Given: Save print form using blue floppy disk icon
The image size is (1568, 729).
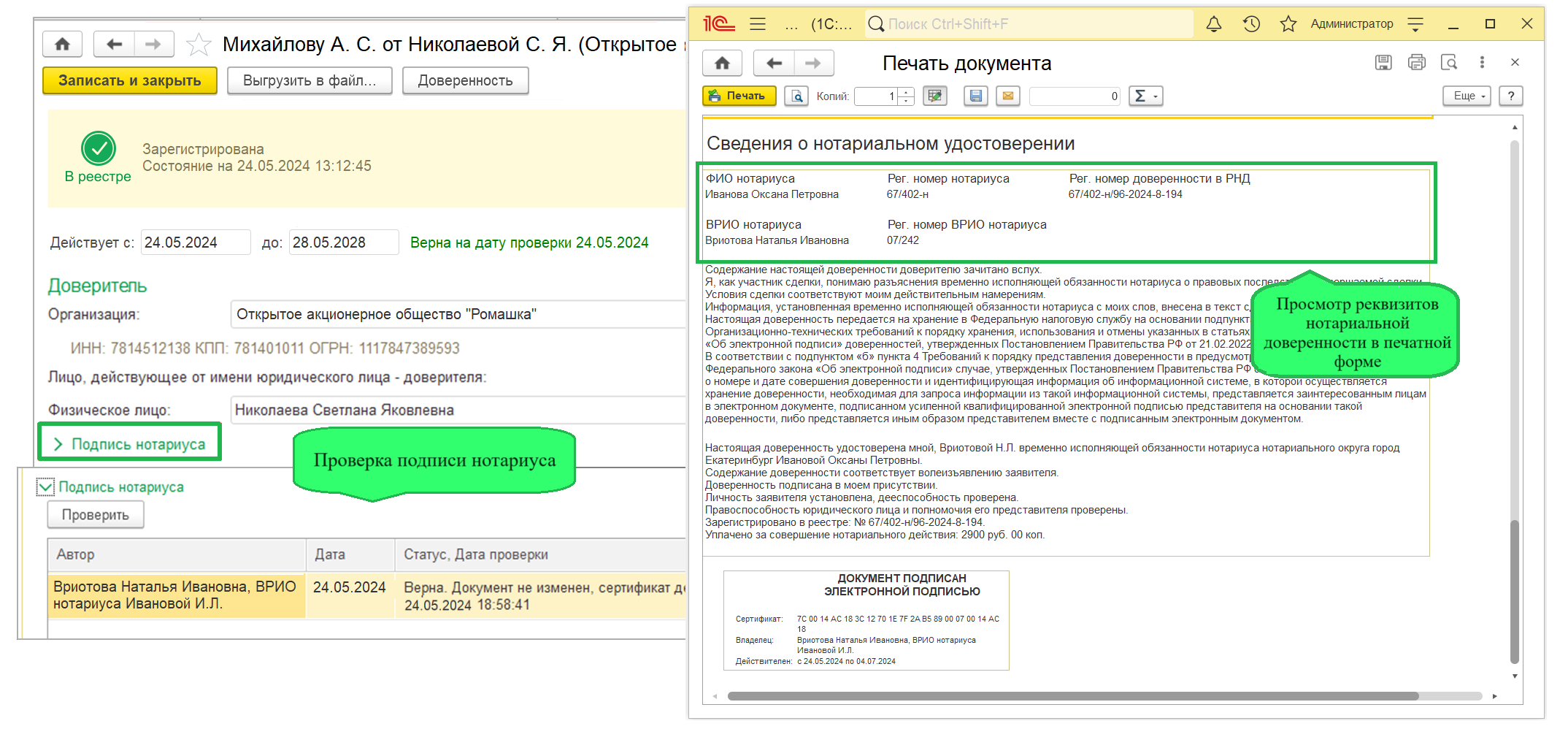Looking at the screenshot, I should (x=976, y=96).
